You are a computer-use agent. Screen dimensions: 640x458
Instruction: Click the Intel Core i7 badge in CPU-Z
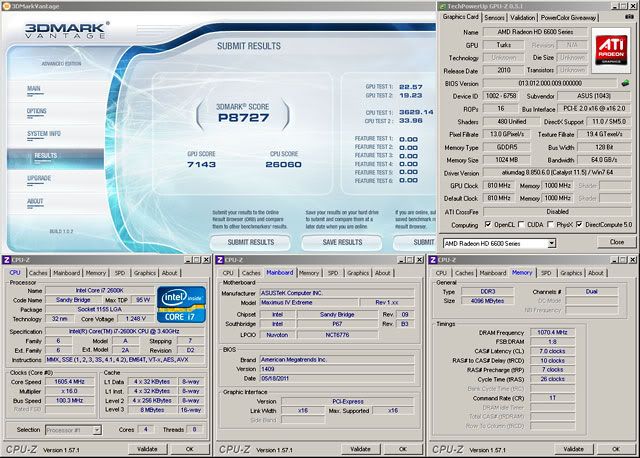(181, 305)
